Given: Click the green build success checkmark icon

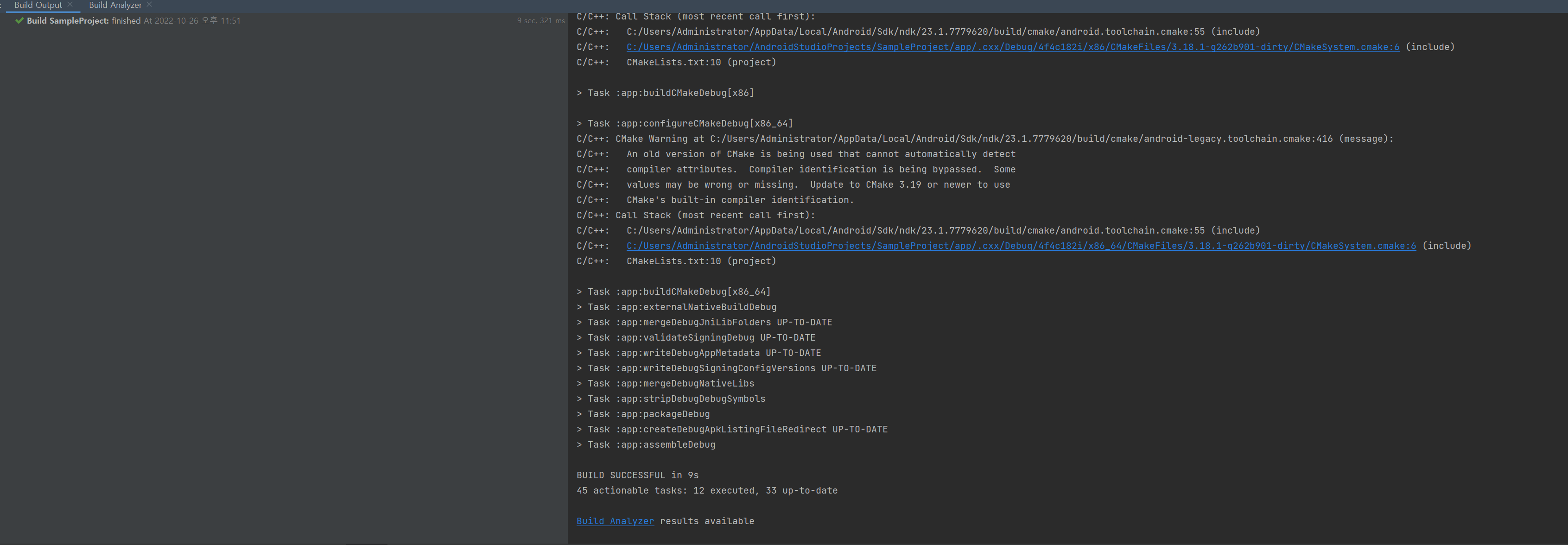Looking at the screenshot, I should tap(19, 21).
